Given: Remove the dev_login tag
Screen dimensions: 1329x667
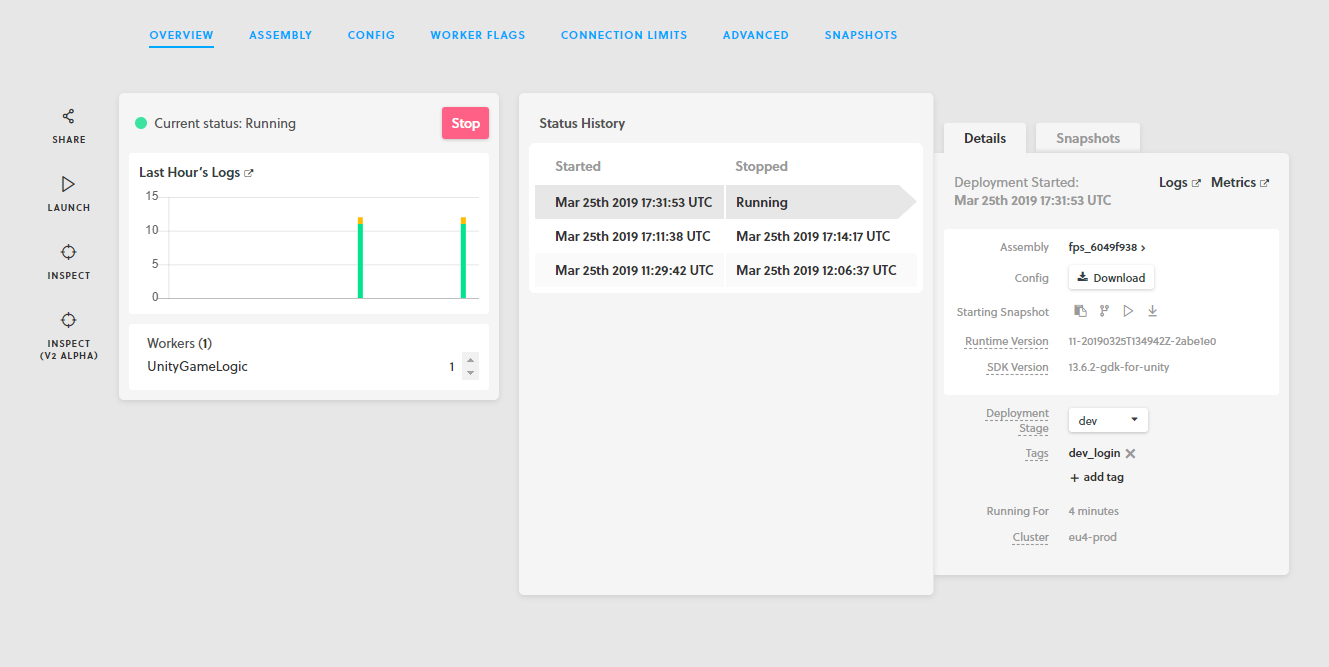Looking at the screenshot, I should [x=1130, y=453].
